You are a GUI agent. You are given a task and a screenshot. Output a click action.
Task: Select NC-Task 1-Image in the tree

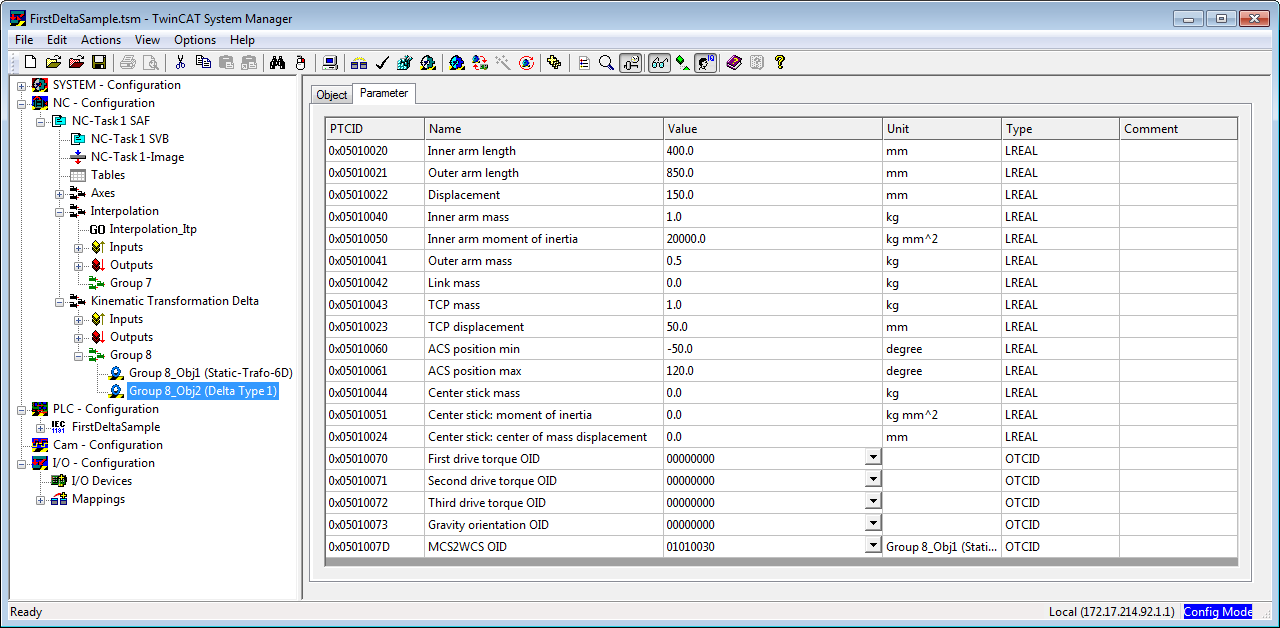point(137,157)
